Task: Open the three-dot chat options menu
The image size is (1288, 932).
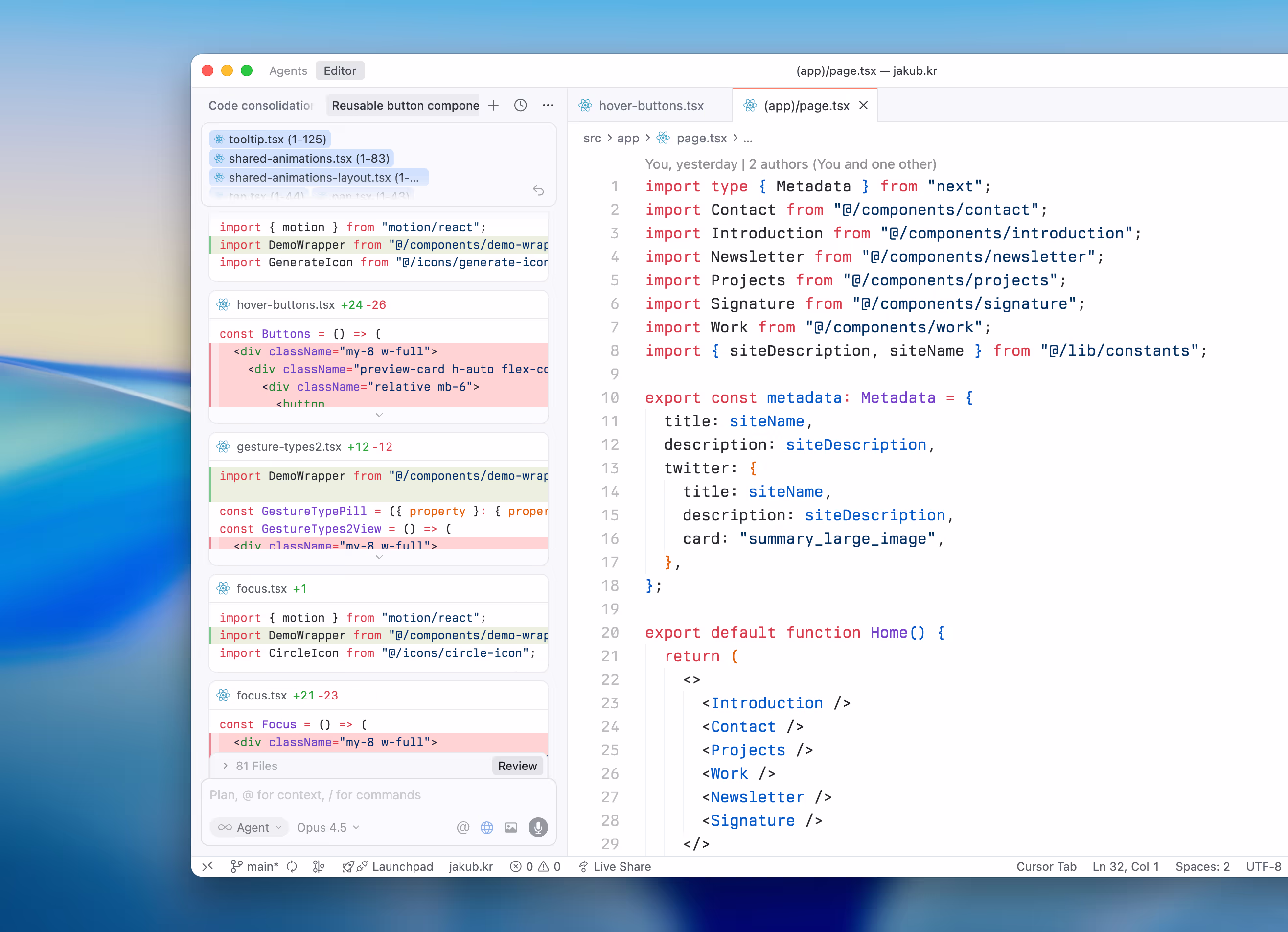Action: coord(548,105)
